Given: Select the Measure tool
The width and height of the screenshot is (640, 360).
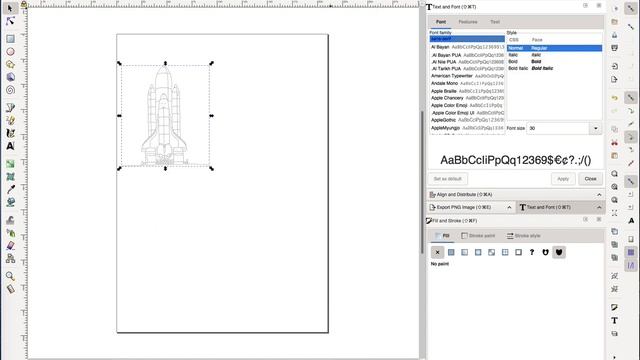Looking at the screenshot, I should click(10, 289).
